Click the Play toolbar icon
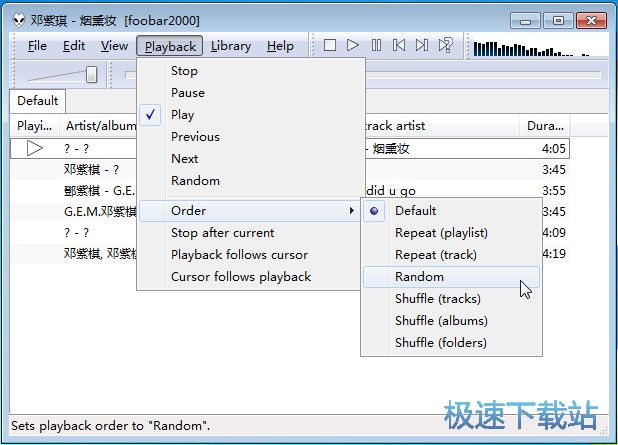 click(353, 45)
